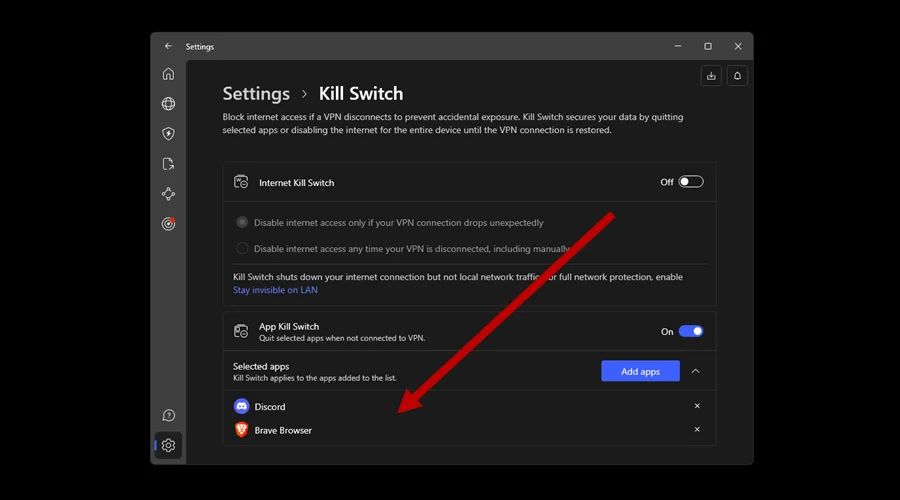Open the settings gear icon in sidebar
The image size is (900, 500).
pyautogui.click(x=168, y=445)
